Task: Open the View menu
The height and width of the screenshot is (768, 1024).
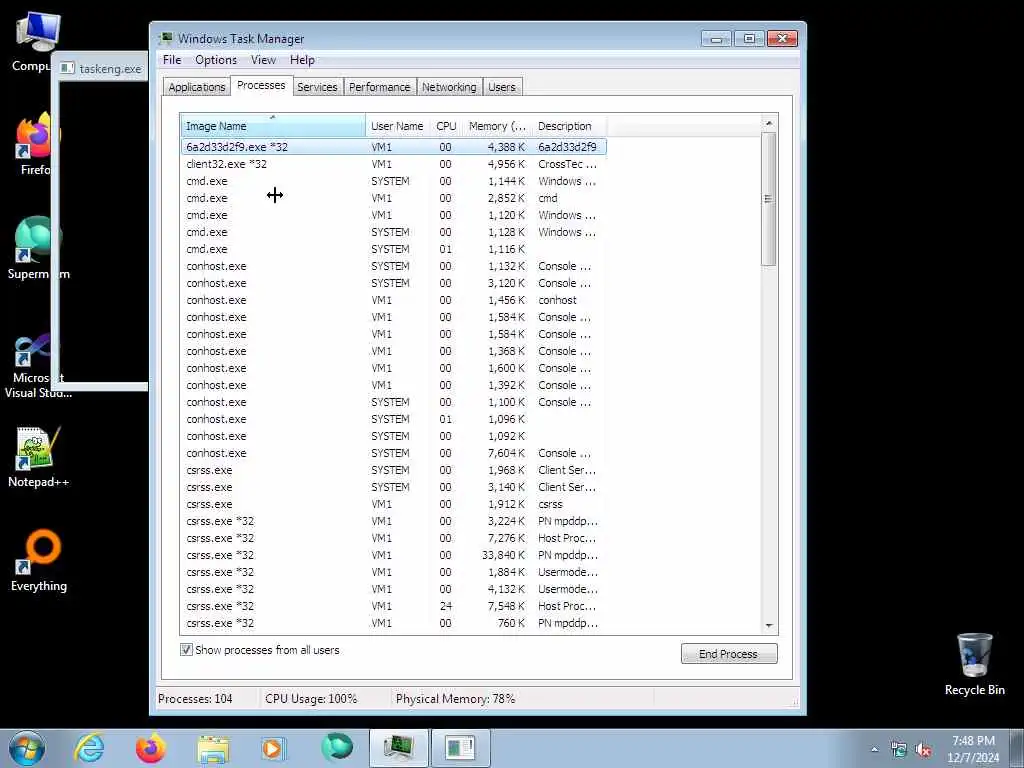Action: 263,59
